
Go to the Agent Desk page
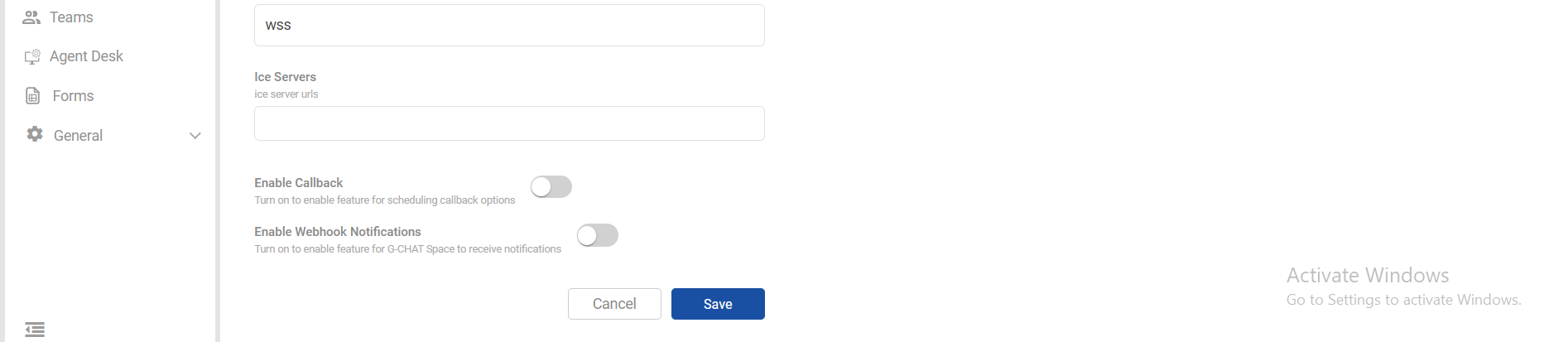pos(86,56)
